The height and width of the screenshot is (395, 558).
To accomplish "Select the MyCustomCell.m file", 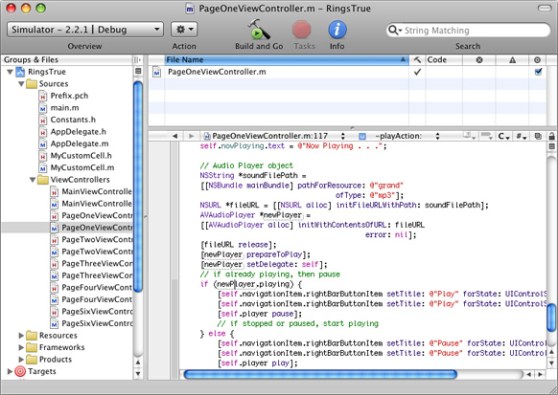I will tap(82, 168).
